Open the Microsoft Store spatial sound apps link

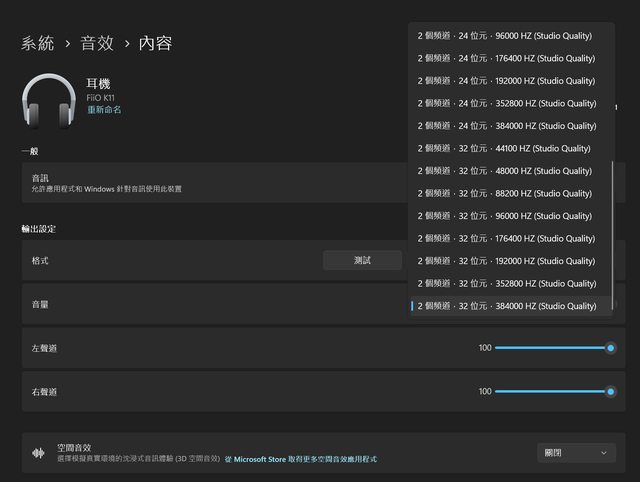tap(300, 459)
